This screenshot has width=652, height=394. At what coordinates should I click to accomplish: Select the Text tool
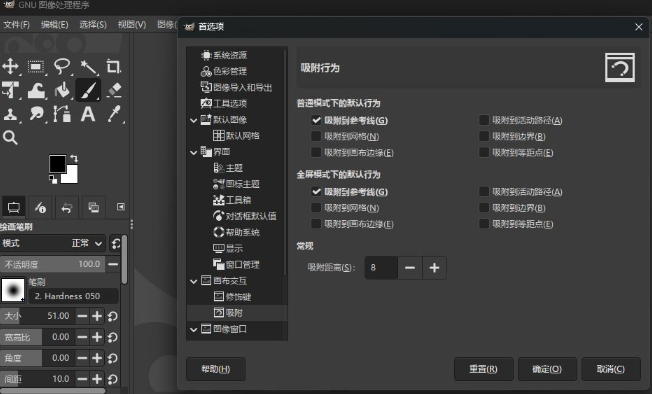88,114
